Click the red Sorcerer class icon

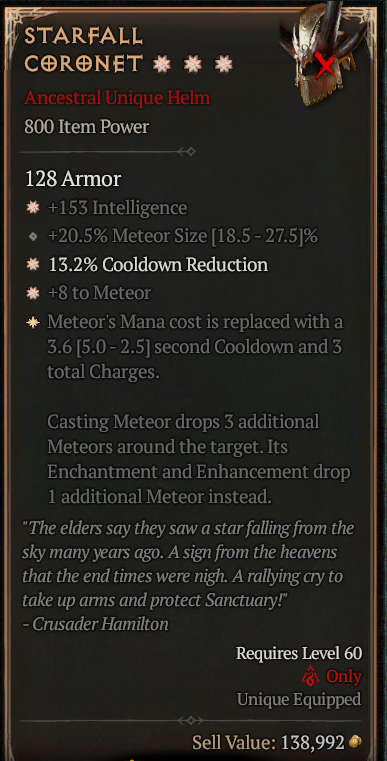coord(310,676)
